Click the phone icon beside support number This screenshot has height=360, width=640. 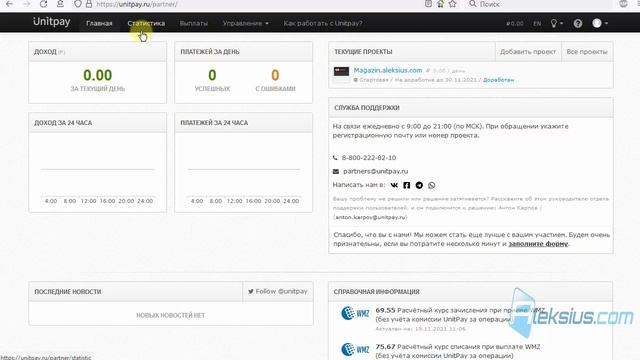point(335,158)
